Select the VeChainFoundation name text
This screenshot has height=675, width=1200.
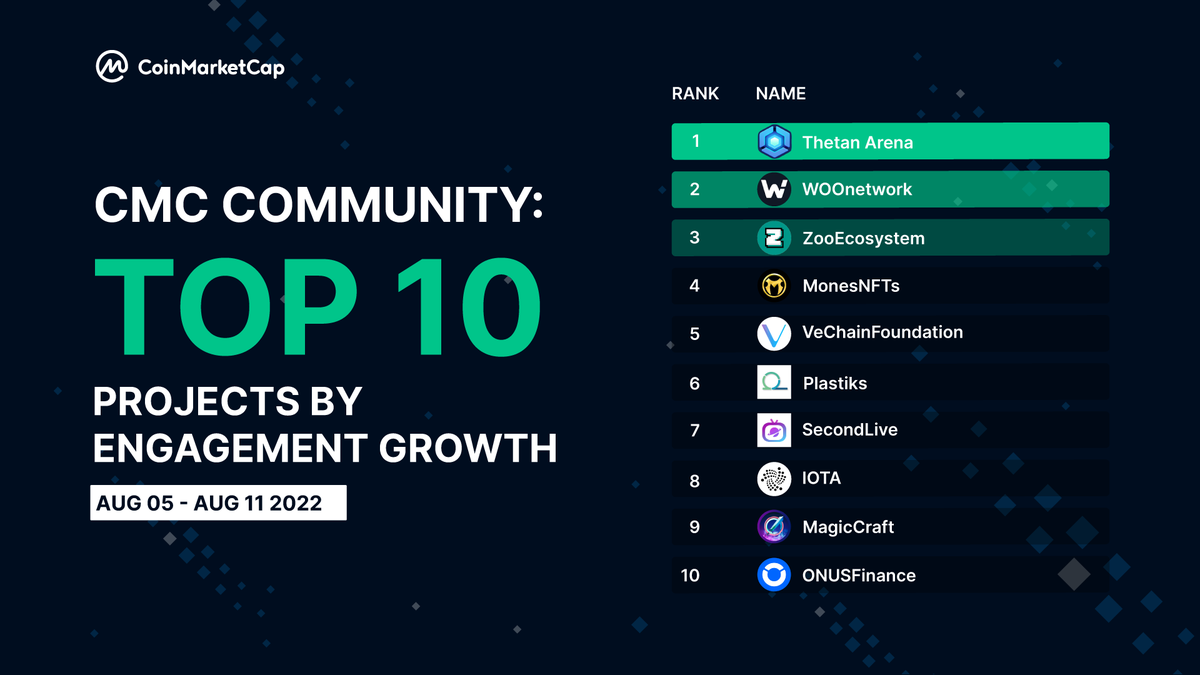tap(882, 333)
